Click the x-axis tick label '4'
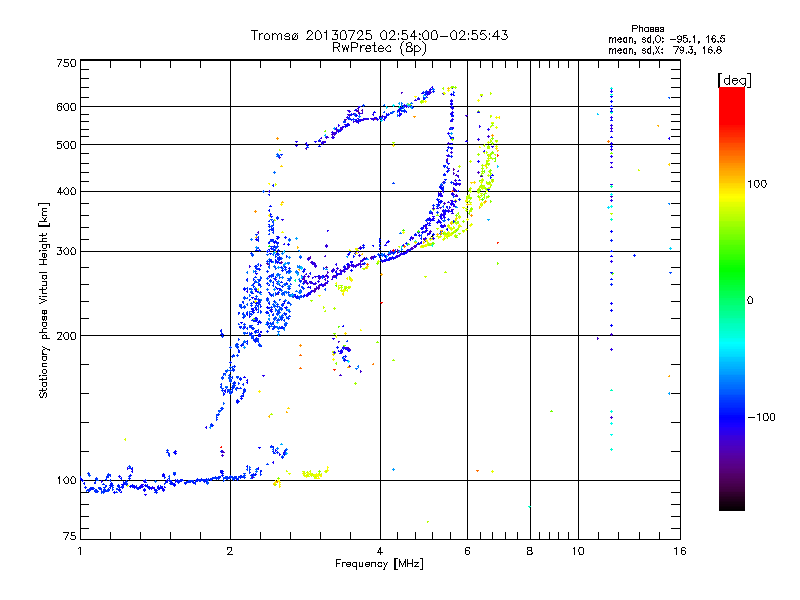This screenshot has height=600, width=800. pyautogui.click(x=380, y=551)
